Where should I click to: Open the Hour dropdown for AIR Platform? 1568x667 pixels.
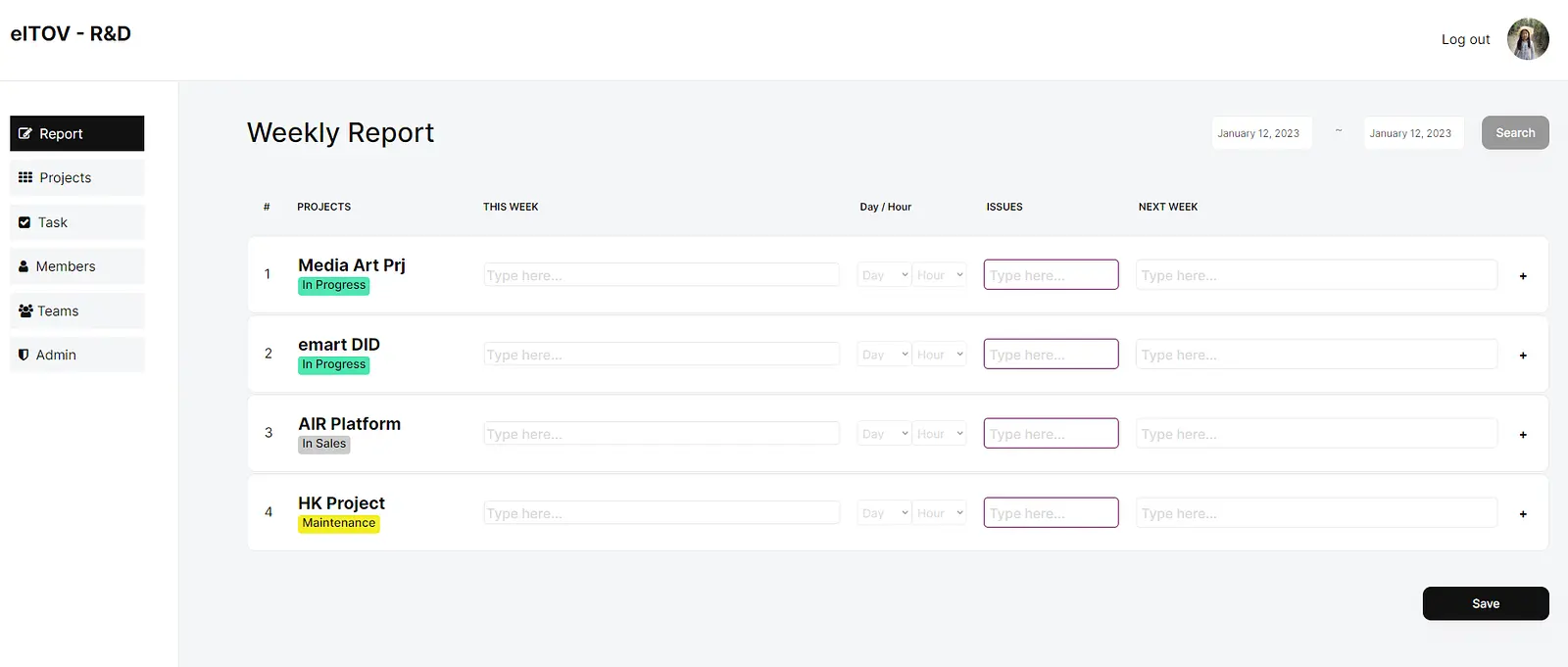[x=940, y=434]
